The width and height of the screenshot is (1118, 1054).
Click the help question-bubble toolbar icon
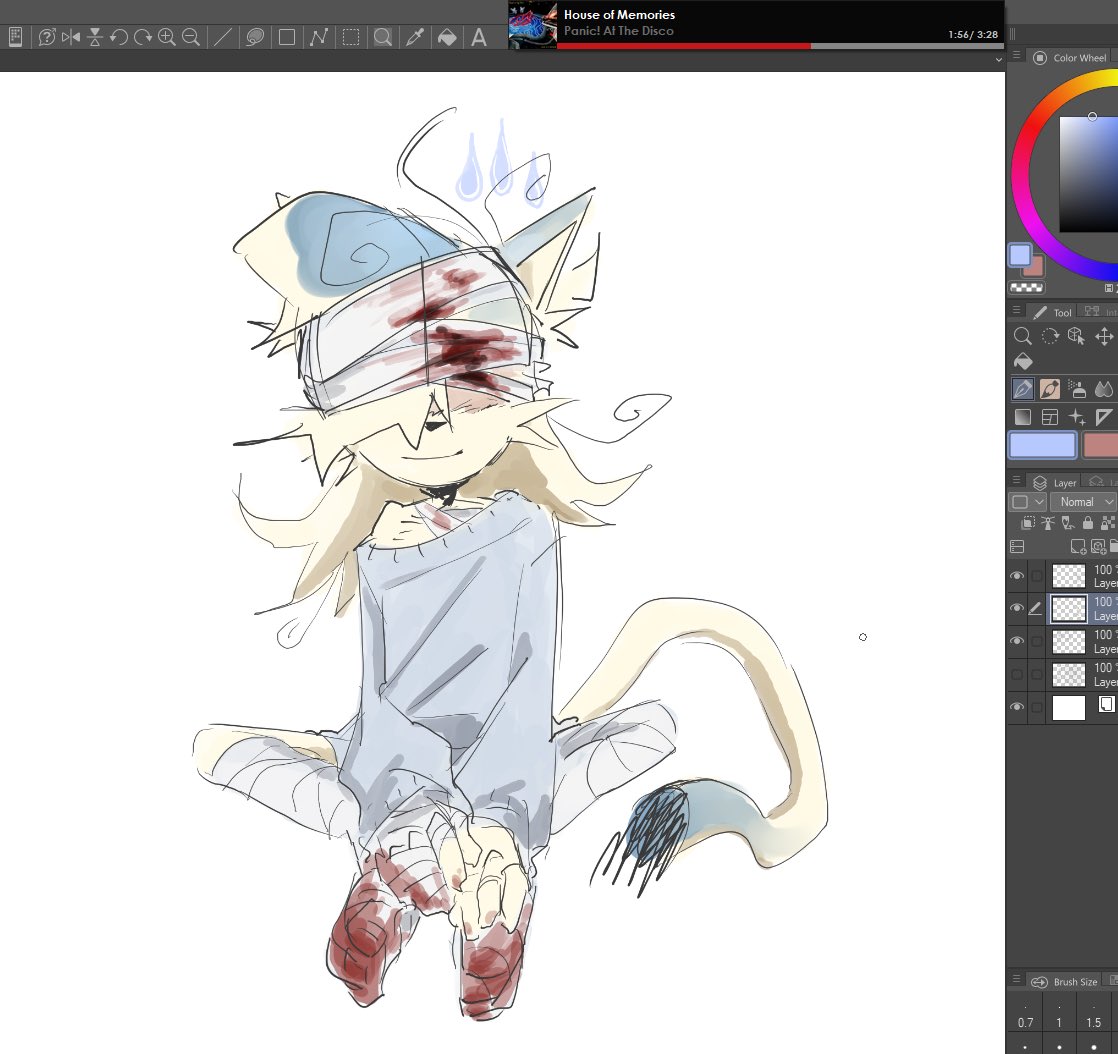(47, 37)
